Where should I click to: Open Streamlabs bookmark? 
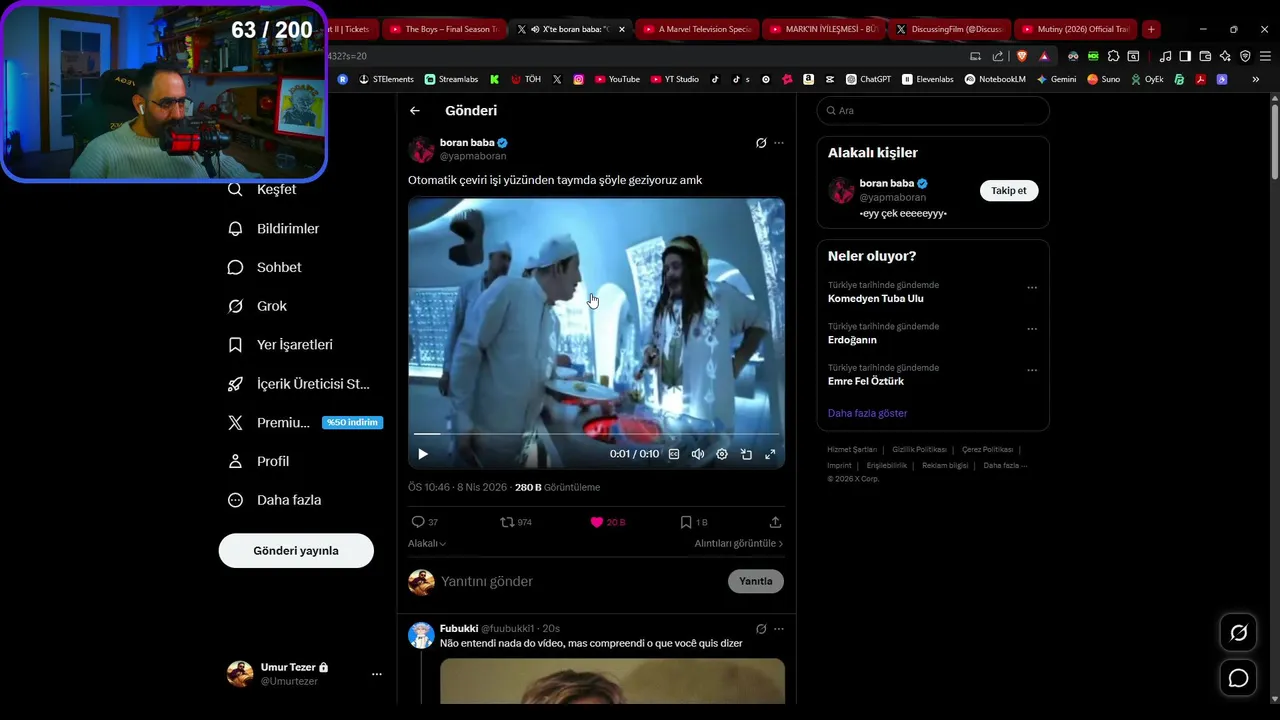451,79
